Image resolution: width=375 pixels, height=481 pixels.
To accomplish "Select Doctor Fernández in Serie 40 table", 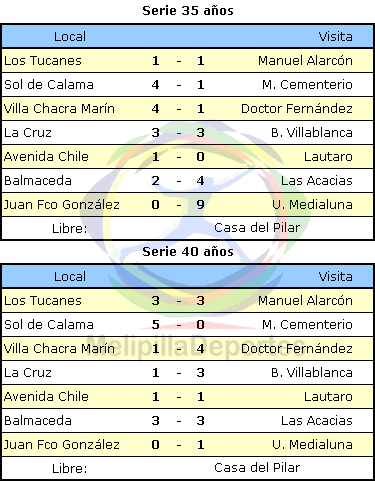I will pyautogui.click(x=297, y=349).
